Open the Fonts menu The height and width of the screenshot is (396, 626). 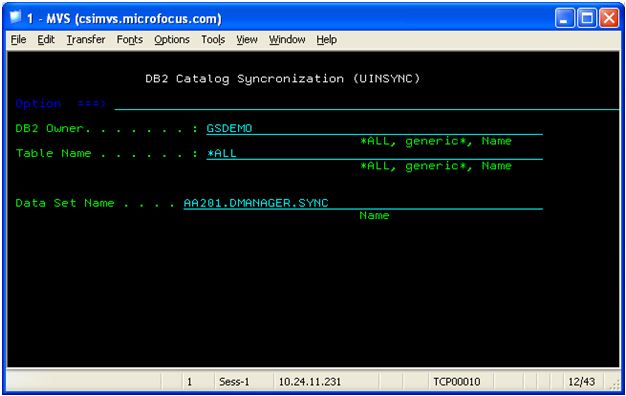click(129, 40)
